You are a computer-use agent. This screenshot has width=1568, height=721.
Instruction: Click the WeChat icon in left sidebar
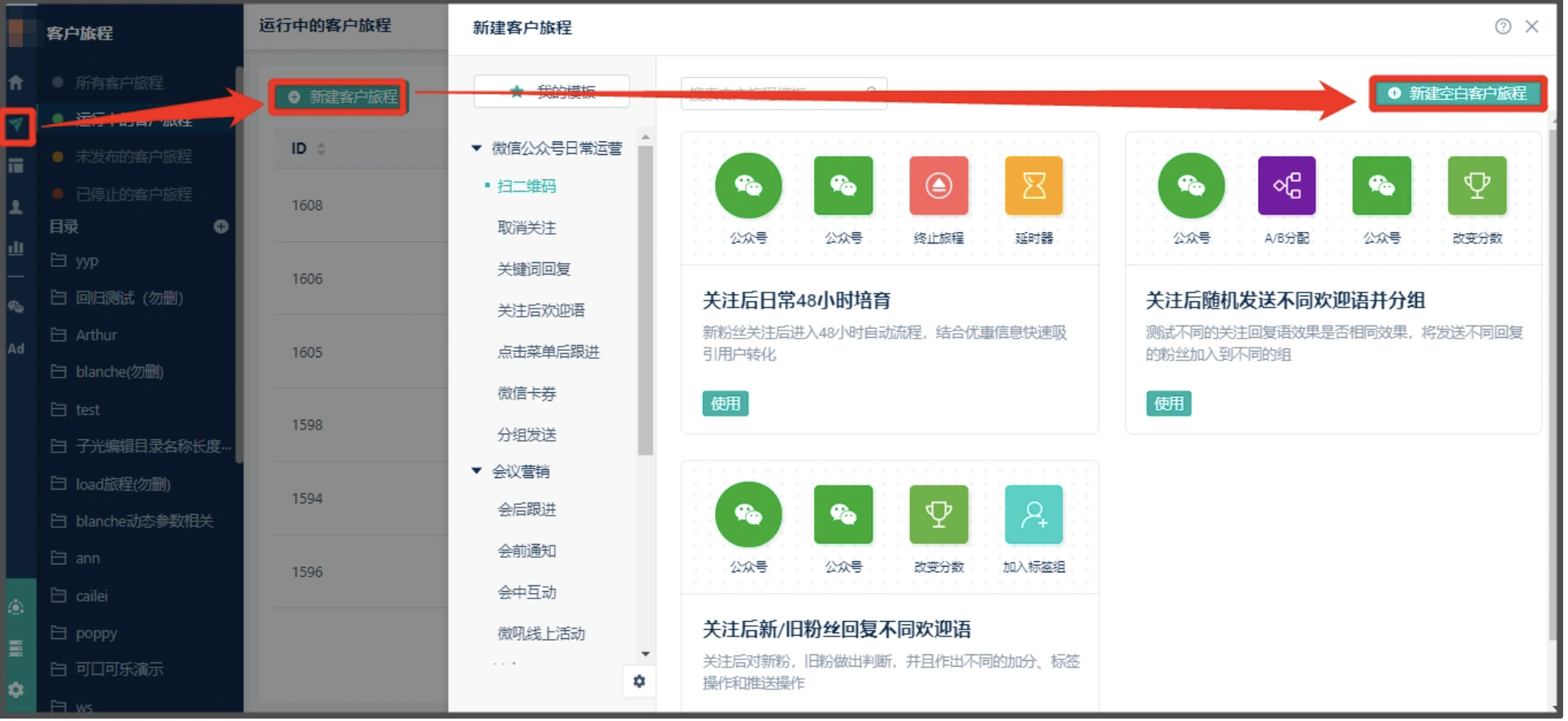[x=16, y=308]
